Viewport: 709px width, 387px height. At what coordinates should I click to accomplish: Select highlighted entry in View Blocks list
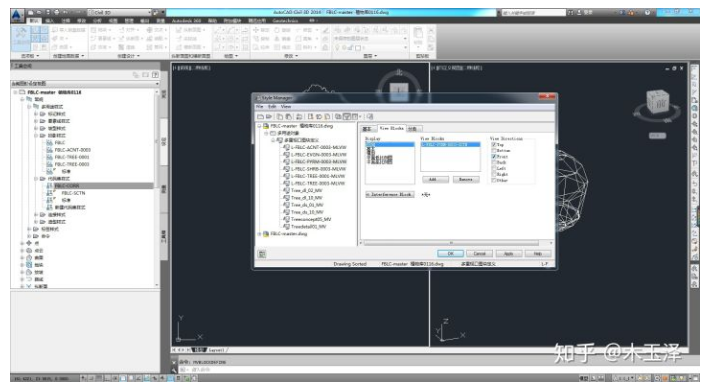(450, 145)
